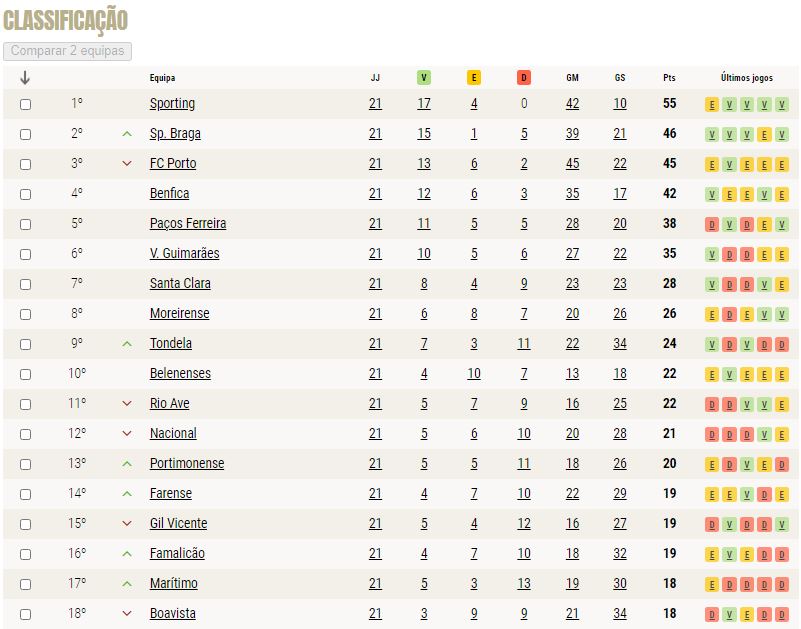Select the Benfica row checkbox
Image resolution: width=801 pixels, height=629 pixels.
coord(25,194)
